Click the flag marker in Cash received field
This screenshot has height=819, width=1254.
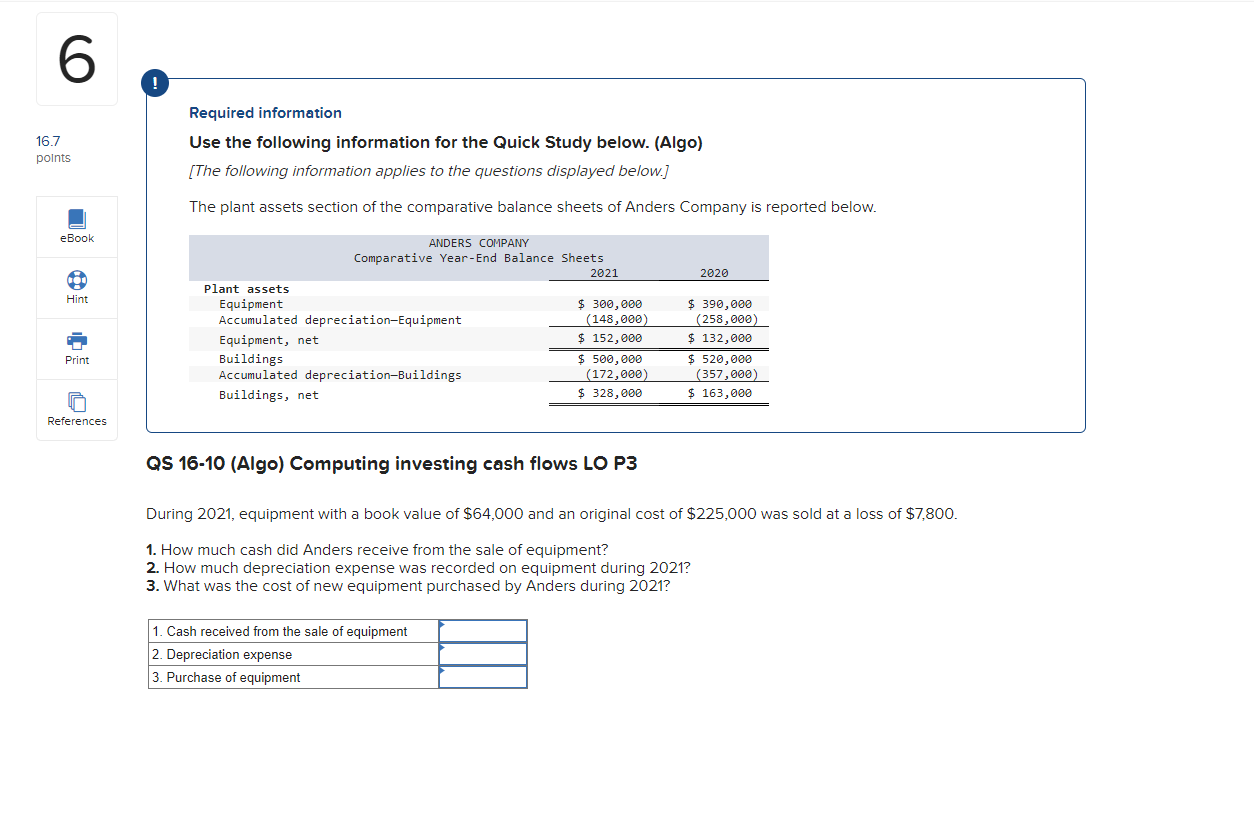[441, 625]
